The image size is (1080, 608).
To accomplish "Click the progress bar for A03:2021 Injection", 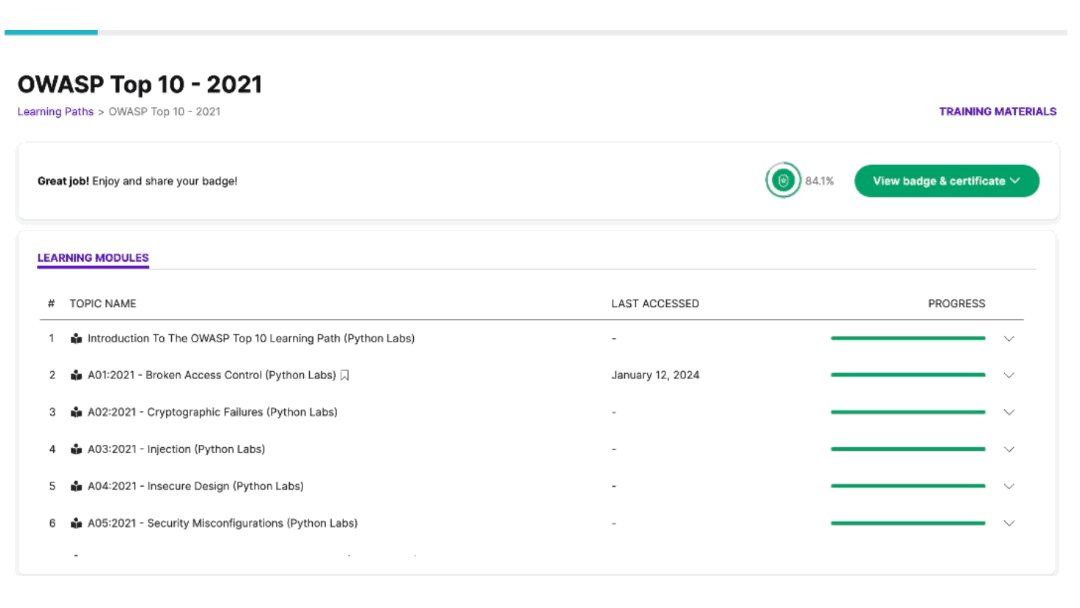I will (x=908, y=449).
